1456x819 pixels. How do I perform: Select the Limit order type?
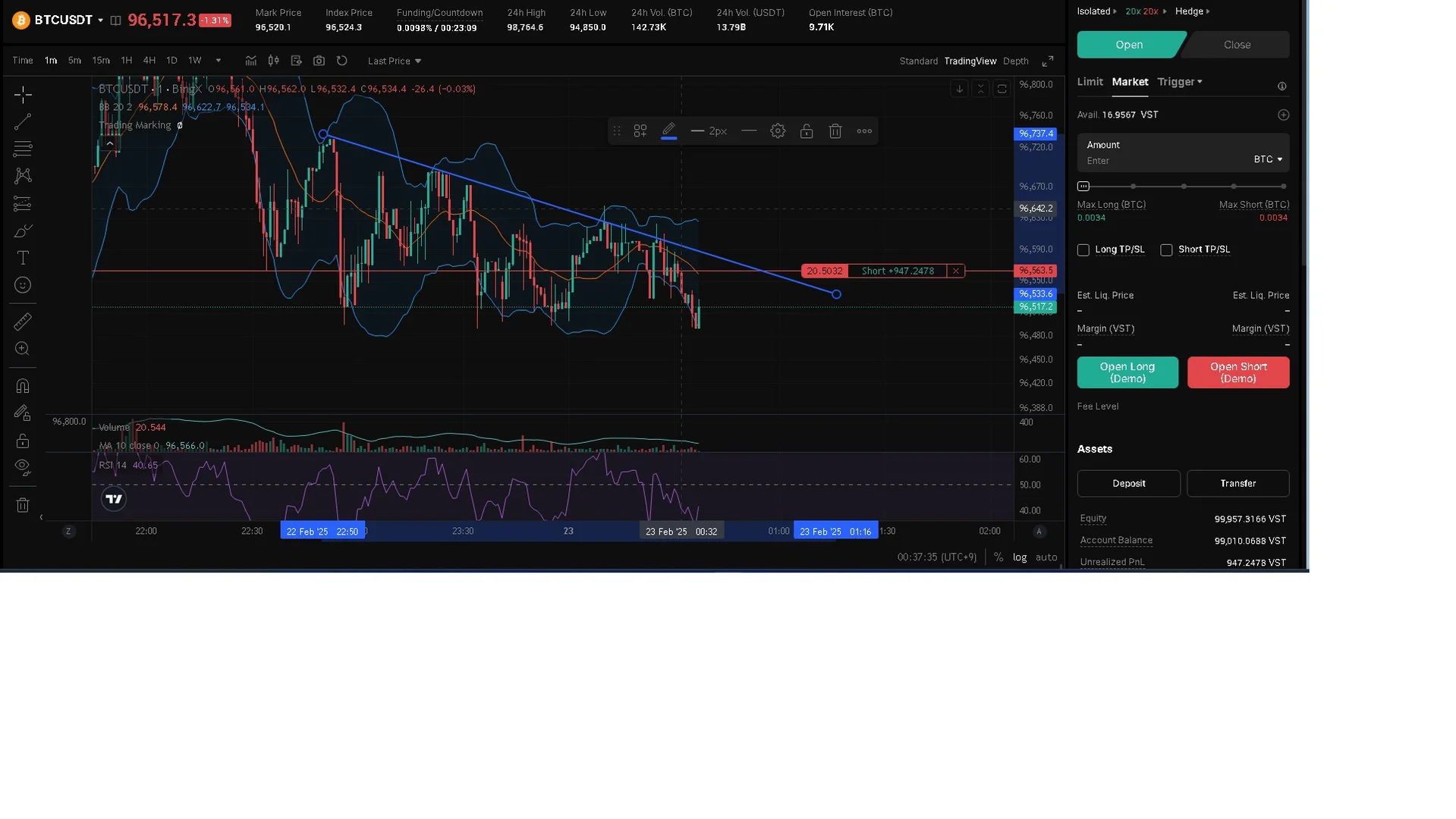(1090, 82)
